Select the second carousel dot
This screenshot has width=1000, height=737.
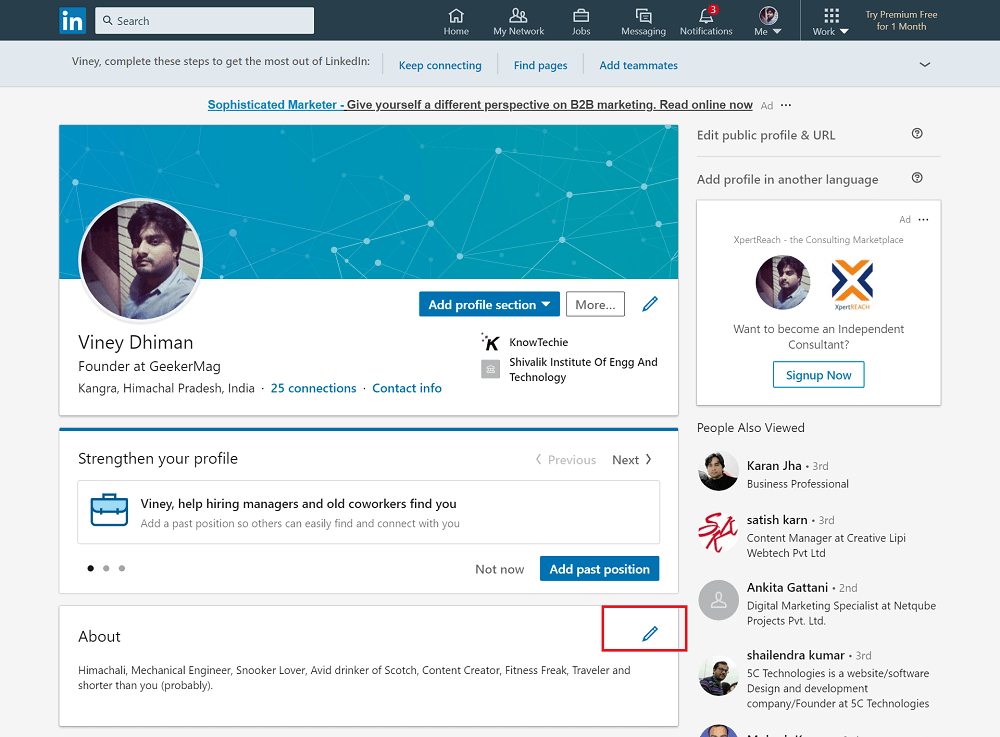[x=106, y=568]
